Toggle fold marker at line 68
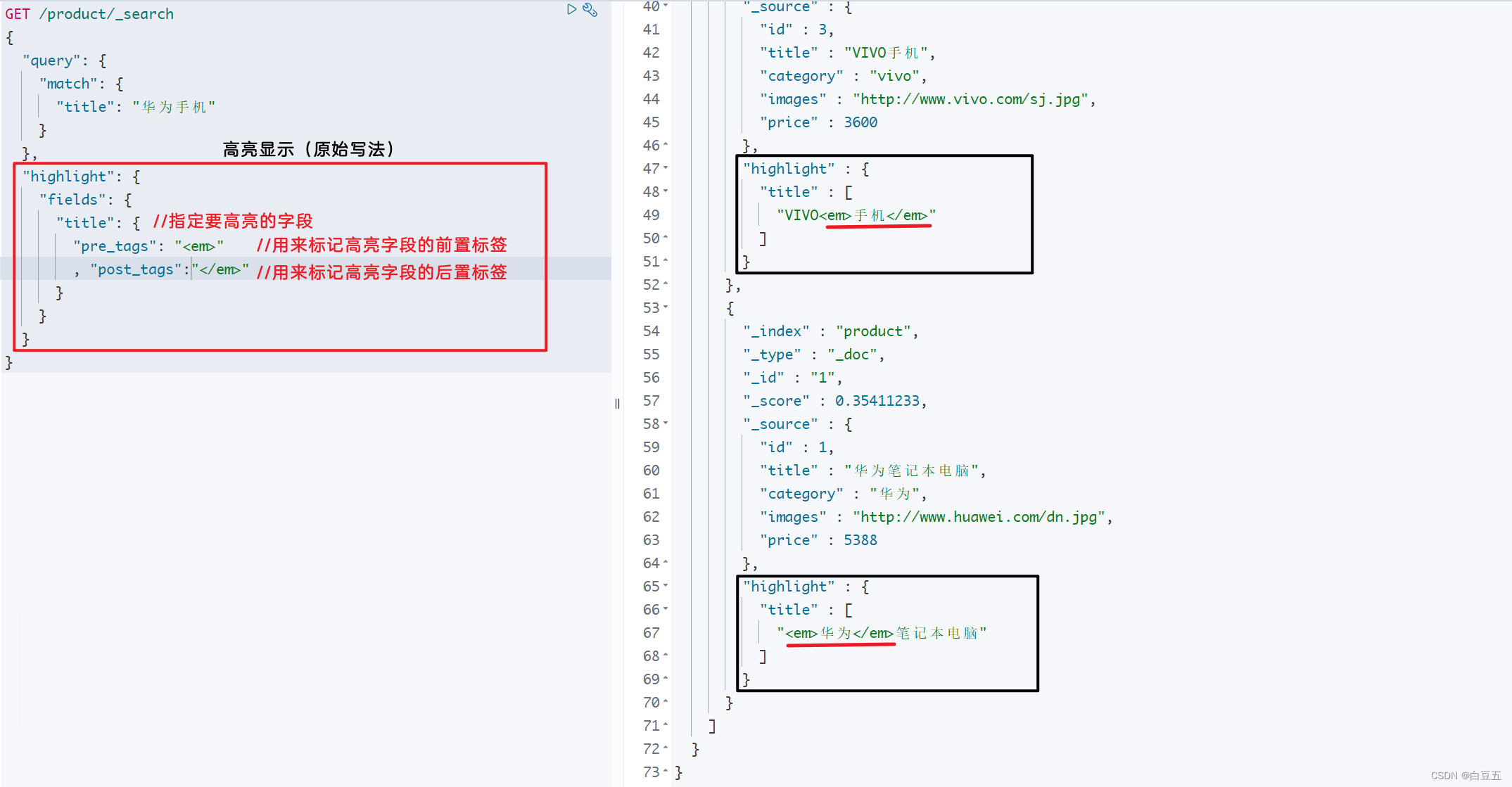The height and width of the screenshot is (787, 1512). [x=666, y=655]
